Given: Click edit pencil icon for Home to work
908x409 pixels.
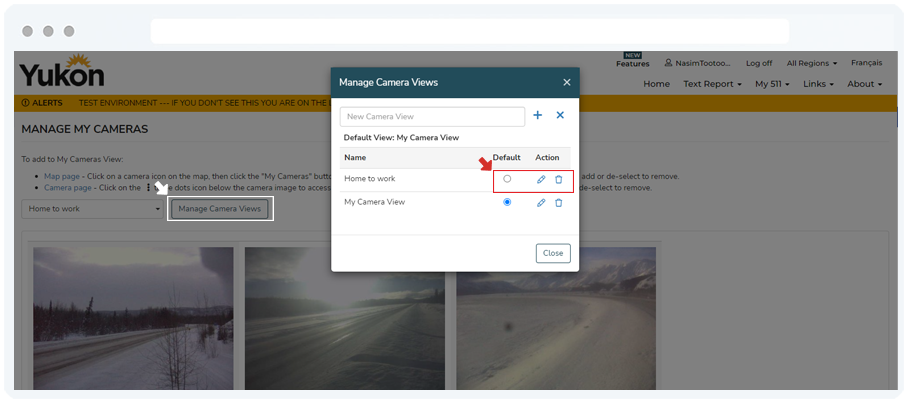Looking at the screenshot, I should pyautogui.click(x=541, y=179).
